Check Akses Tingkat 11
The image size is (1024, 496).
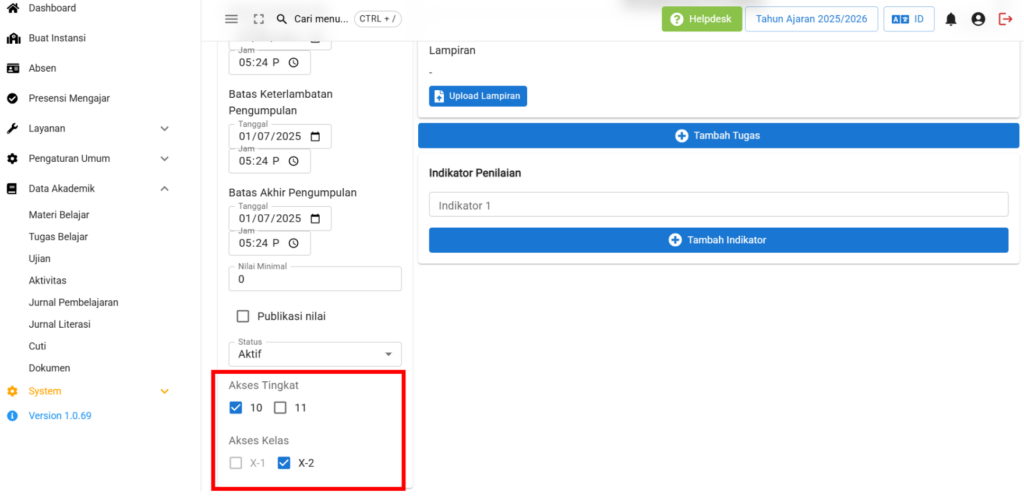[x=281, y=408]
